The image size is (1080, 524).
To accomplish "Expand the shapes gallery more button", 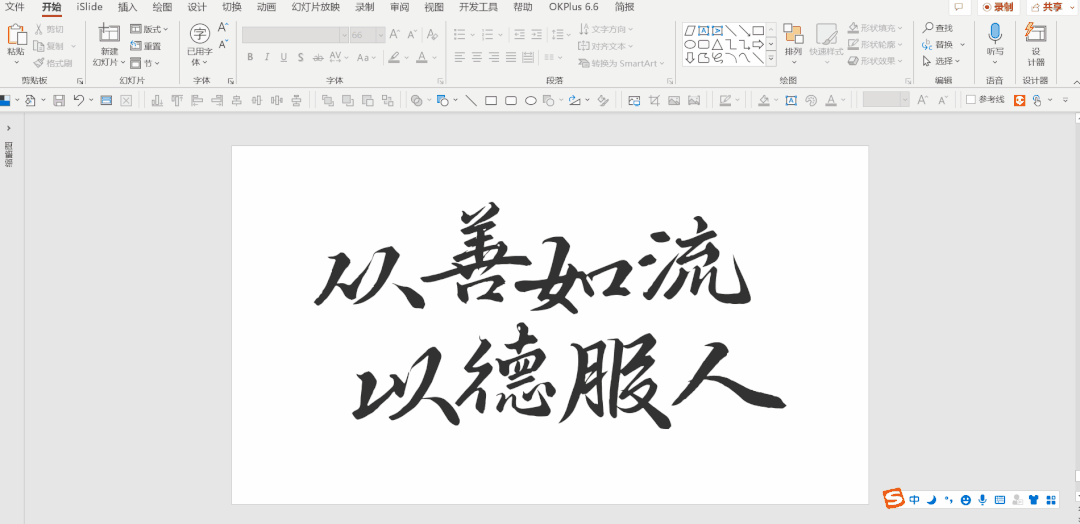I will coord(771,60).
